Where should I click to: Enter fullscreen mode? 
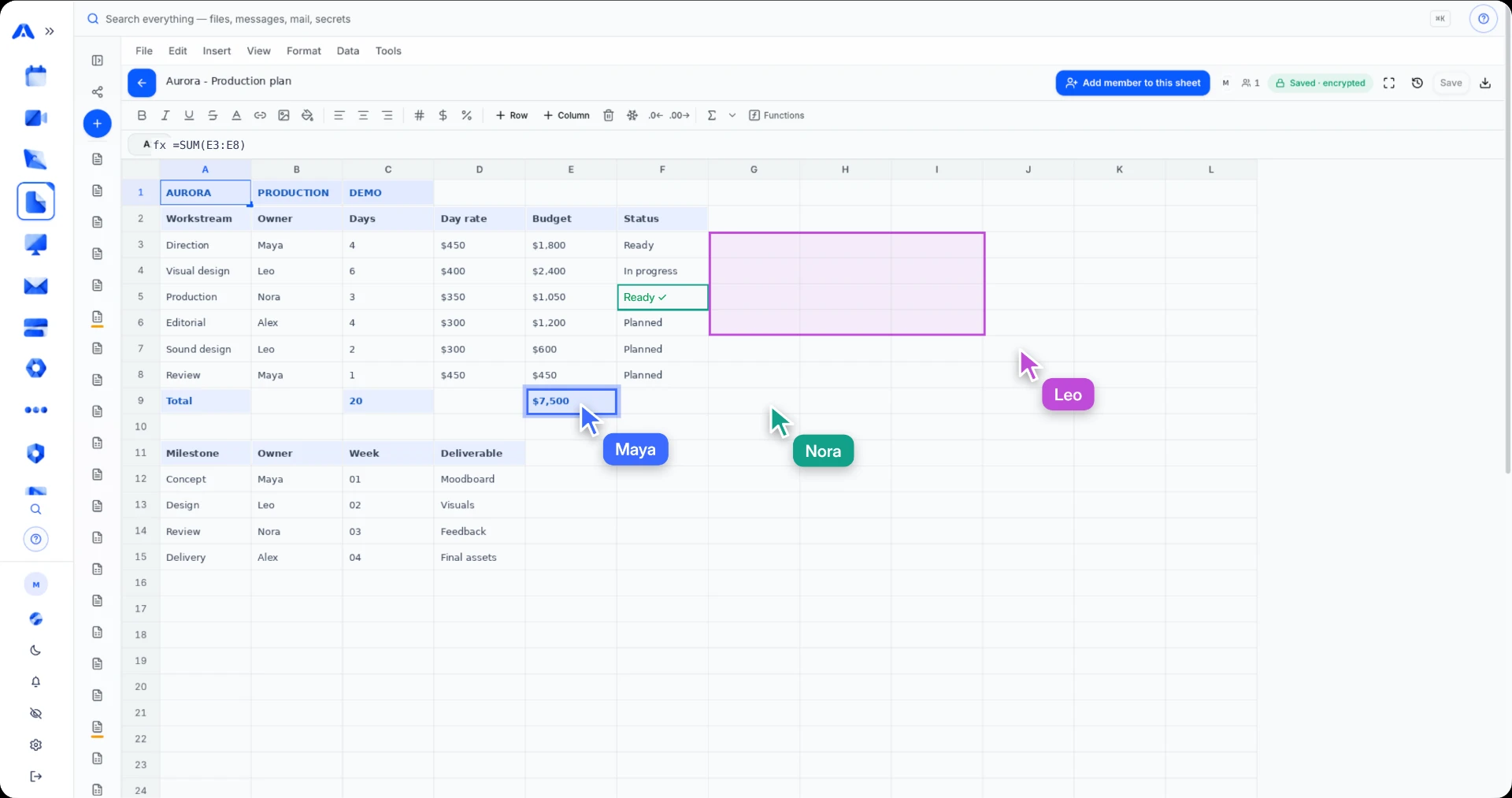[1389, 83]
